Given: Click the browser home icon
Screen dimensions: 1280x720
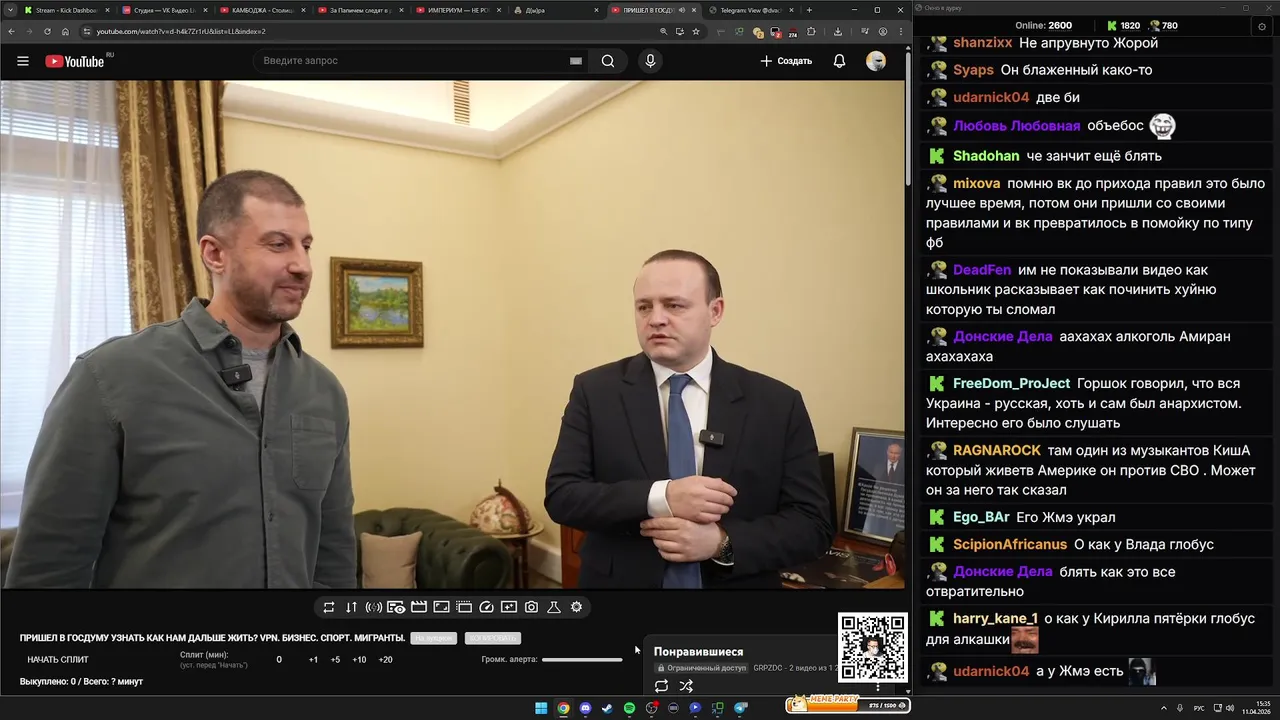Looking at the screenshot, I should click(x=65, y=32).
